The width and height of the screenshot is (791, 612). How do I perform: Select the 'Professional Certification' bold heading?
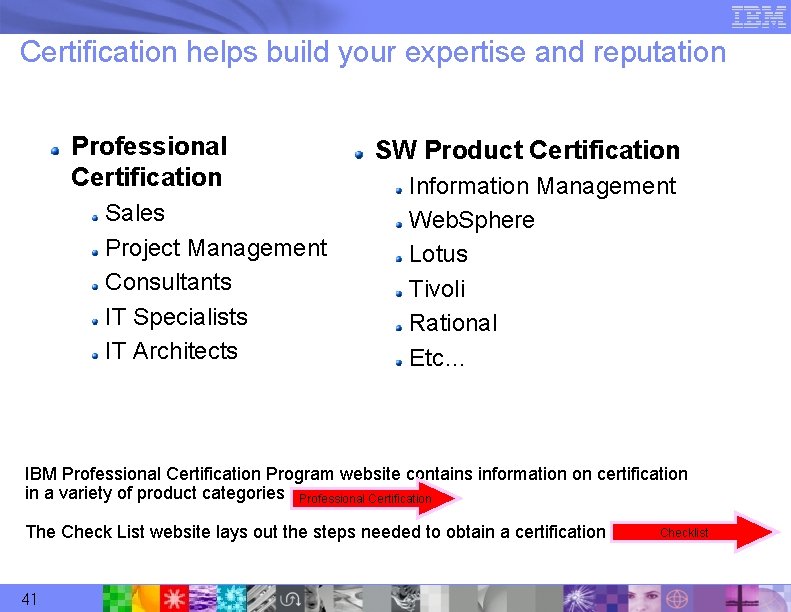pos(149,161)
